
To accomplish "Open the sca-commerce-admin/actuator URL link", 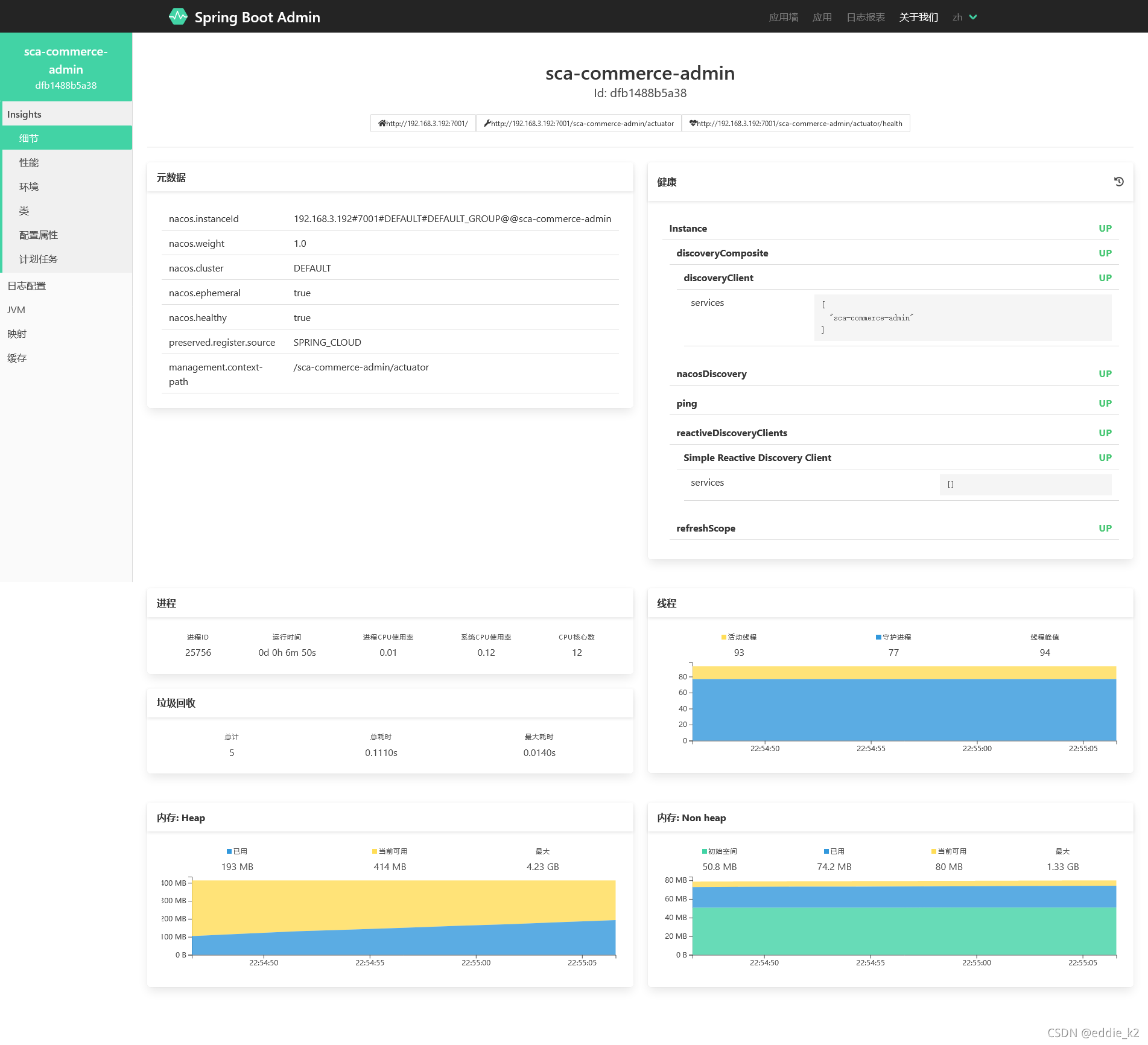I will [x=579, y=123].
